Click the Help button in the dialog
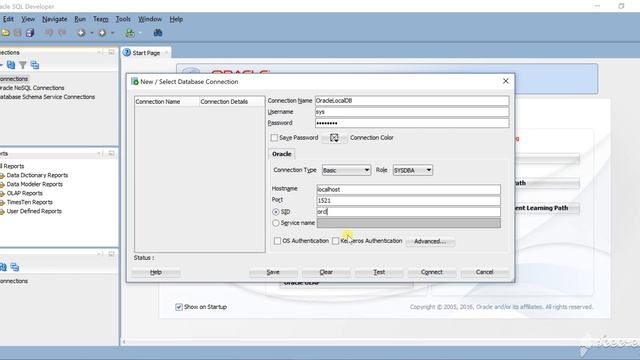 [156, 272]
